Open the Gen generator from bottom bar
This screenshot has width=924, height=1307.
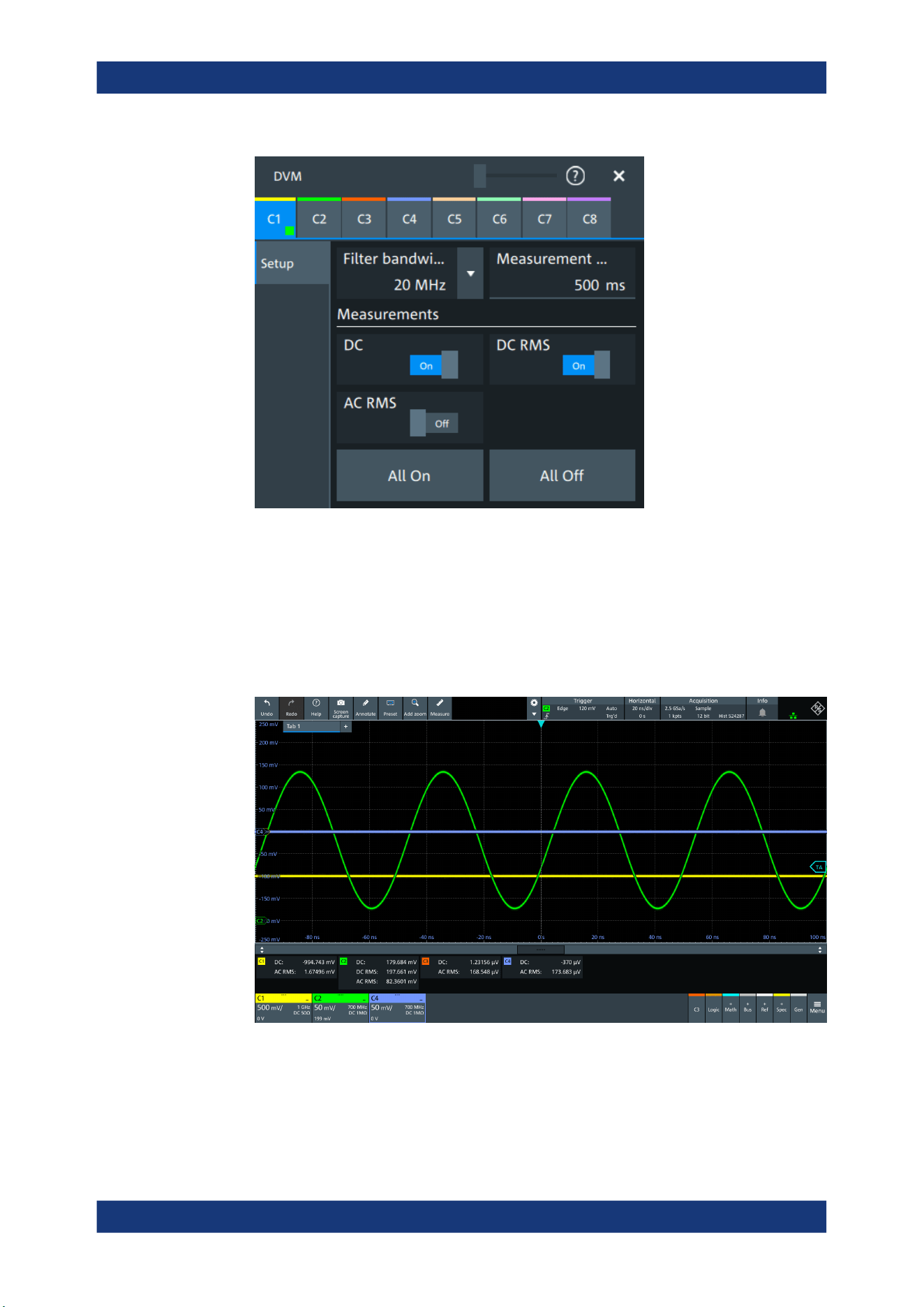[798, 1008]
